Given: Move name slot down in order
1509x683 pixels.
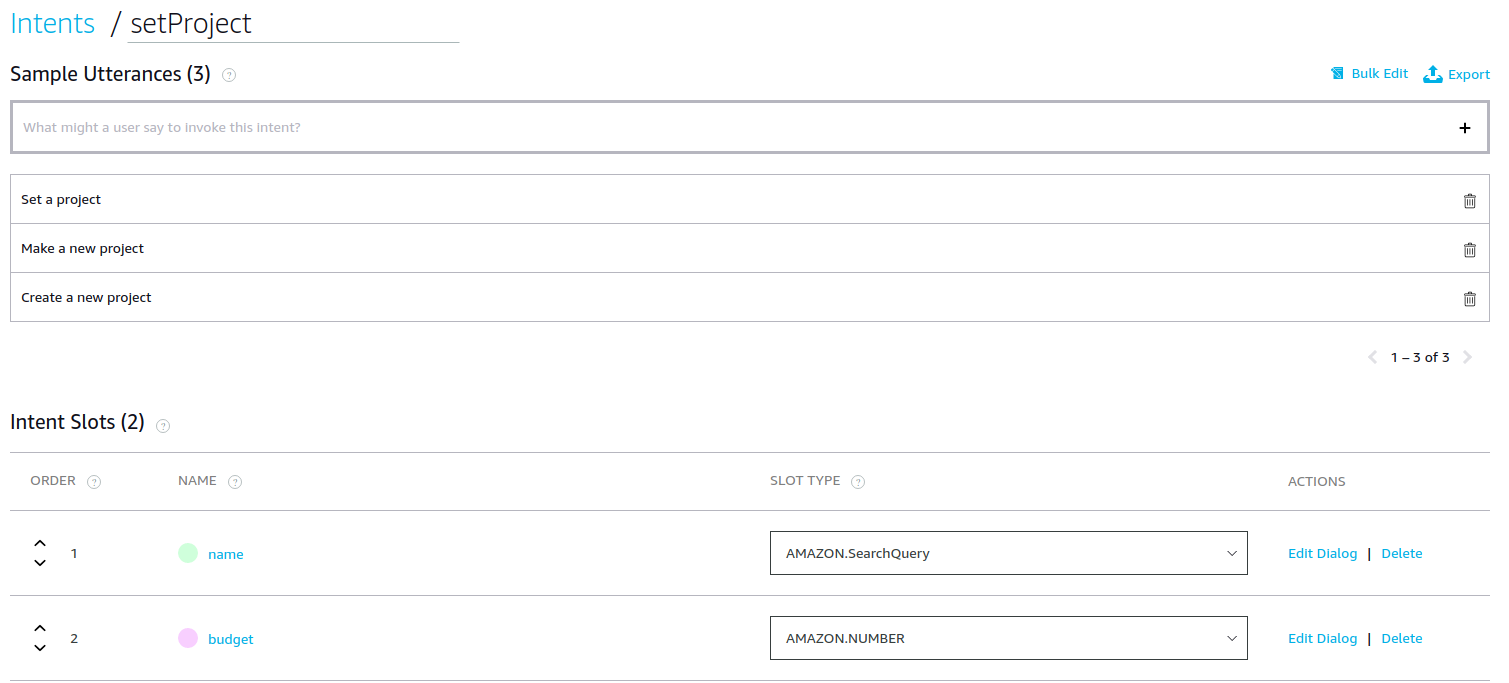Looking at the screenshot, I should [x=40, y=563].
